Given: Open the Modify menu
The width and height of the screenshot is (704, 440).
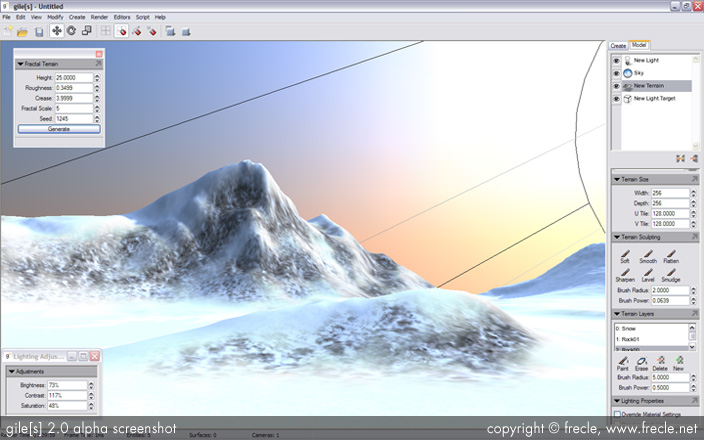Looking at the screenshot, I should point(55,17).
